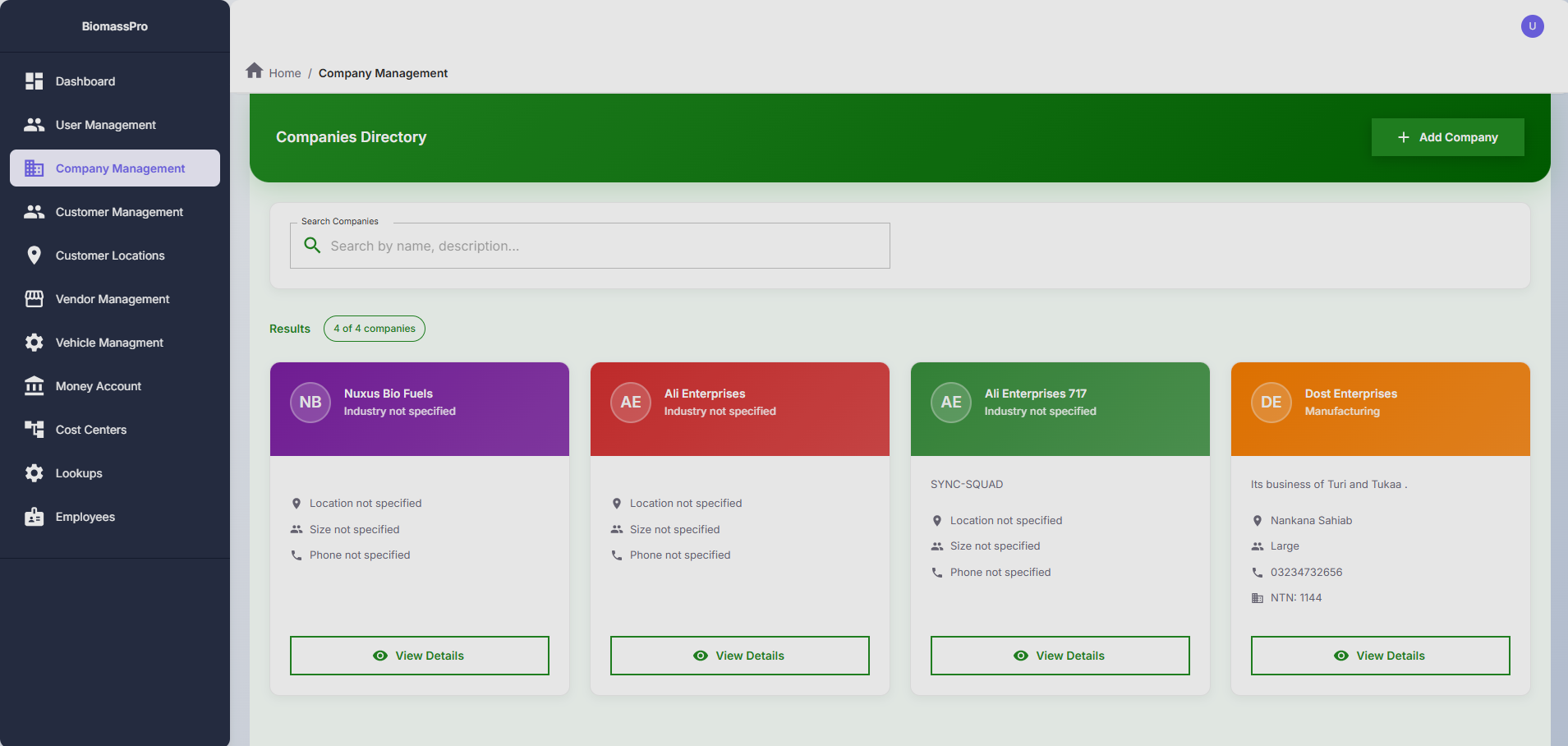Click the home icon in breadcrumb
Viewport: 1568px width, 746px height.
coord(255,71)
